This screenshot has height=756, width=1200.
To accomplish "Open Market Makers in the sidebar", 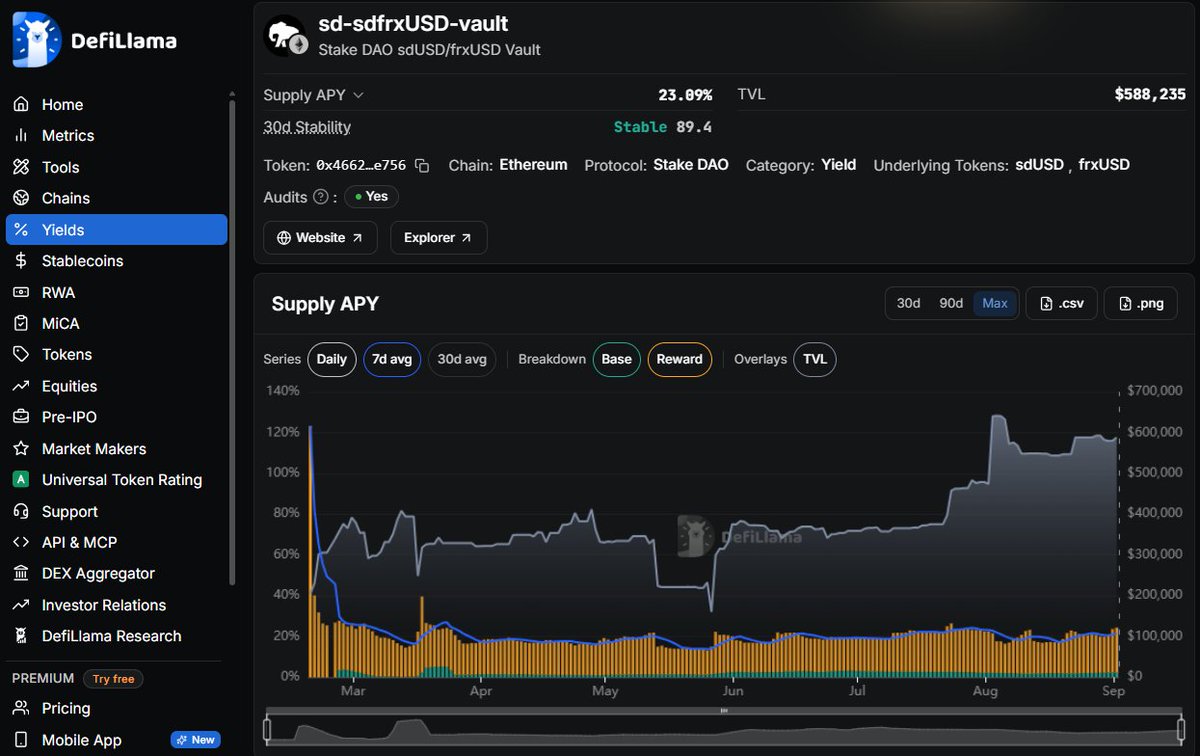I will click(x=117, y=449).
